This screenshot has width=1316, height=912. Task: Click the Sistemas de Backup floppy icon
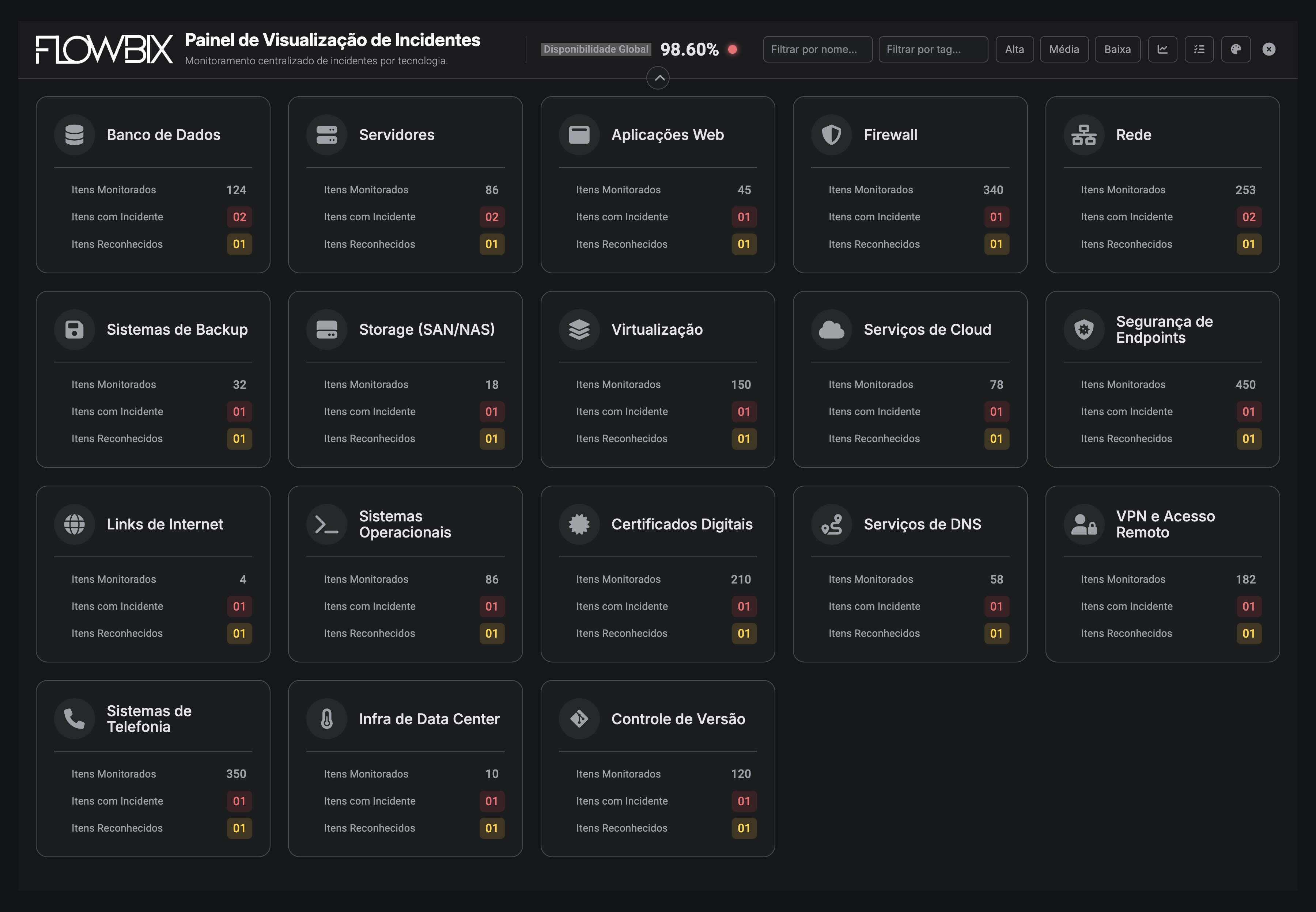(74, 330)
